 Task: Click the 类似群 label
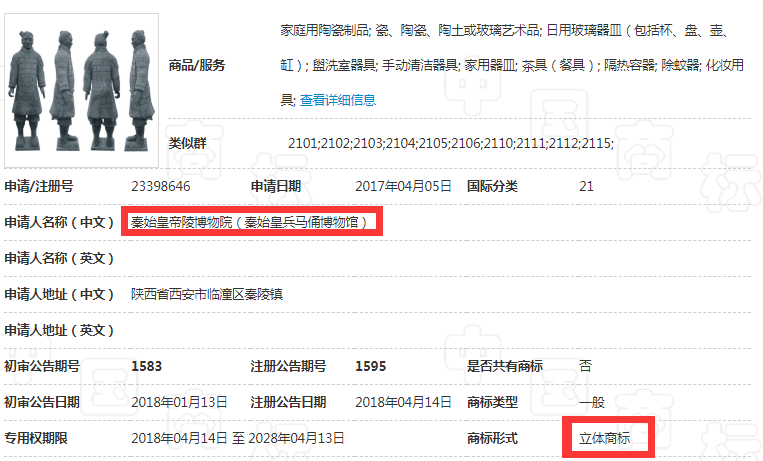click(187, 144)
